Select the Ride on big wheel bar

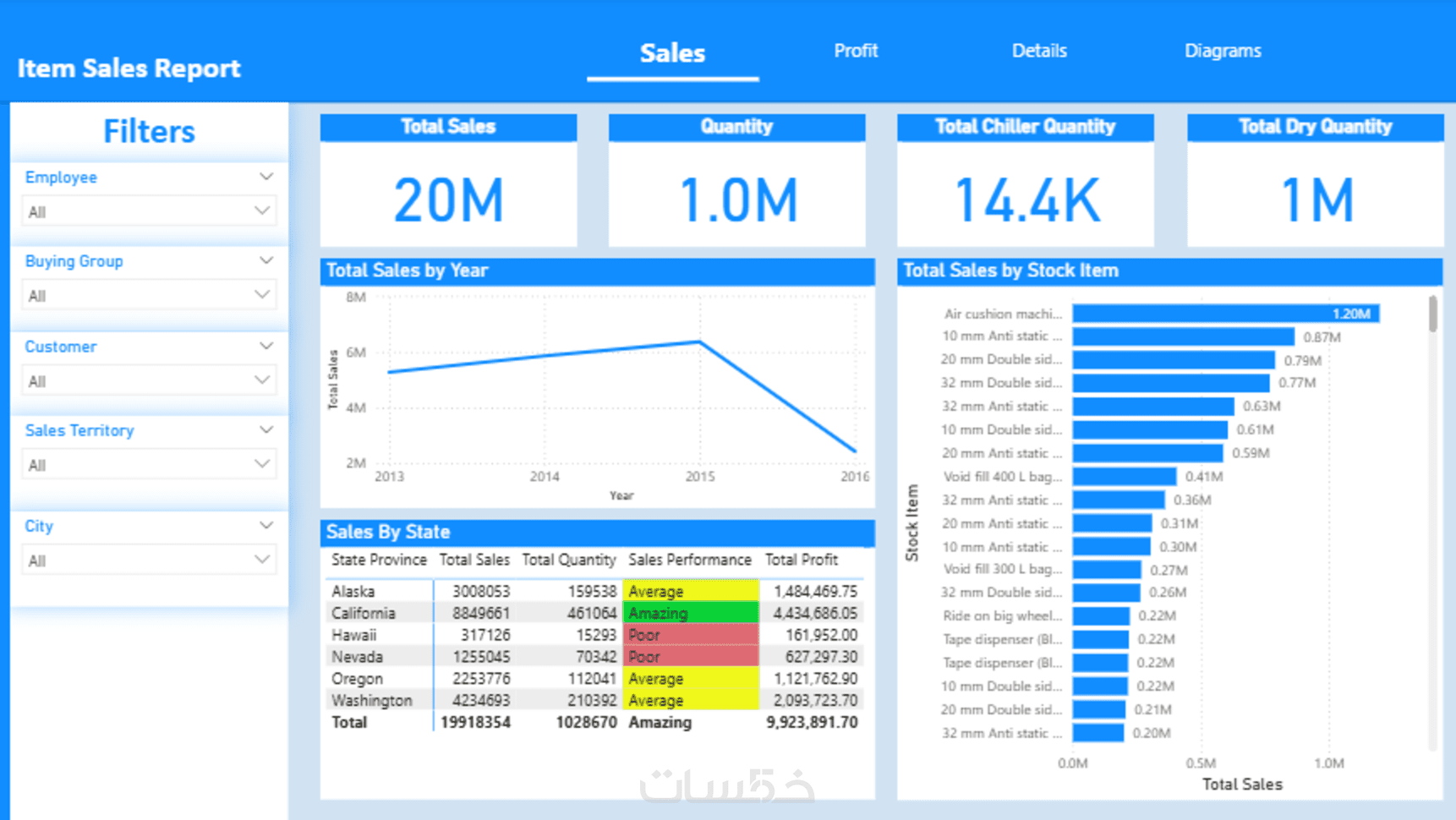[x=1101, y=616]
